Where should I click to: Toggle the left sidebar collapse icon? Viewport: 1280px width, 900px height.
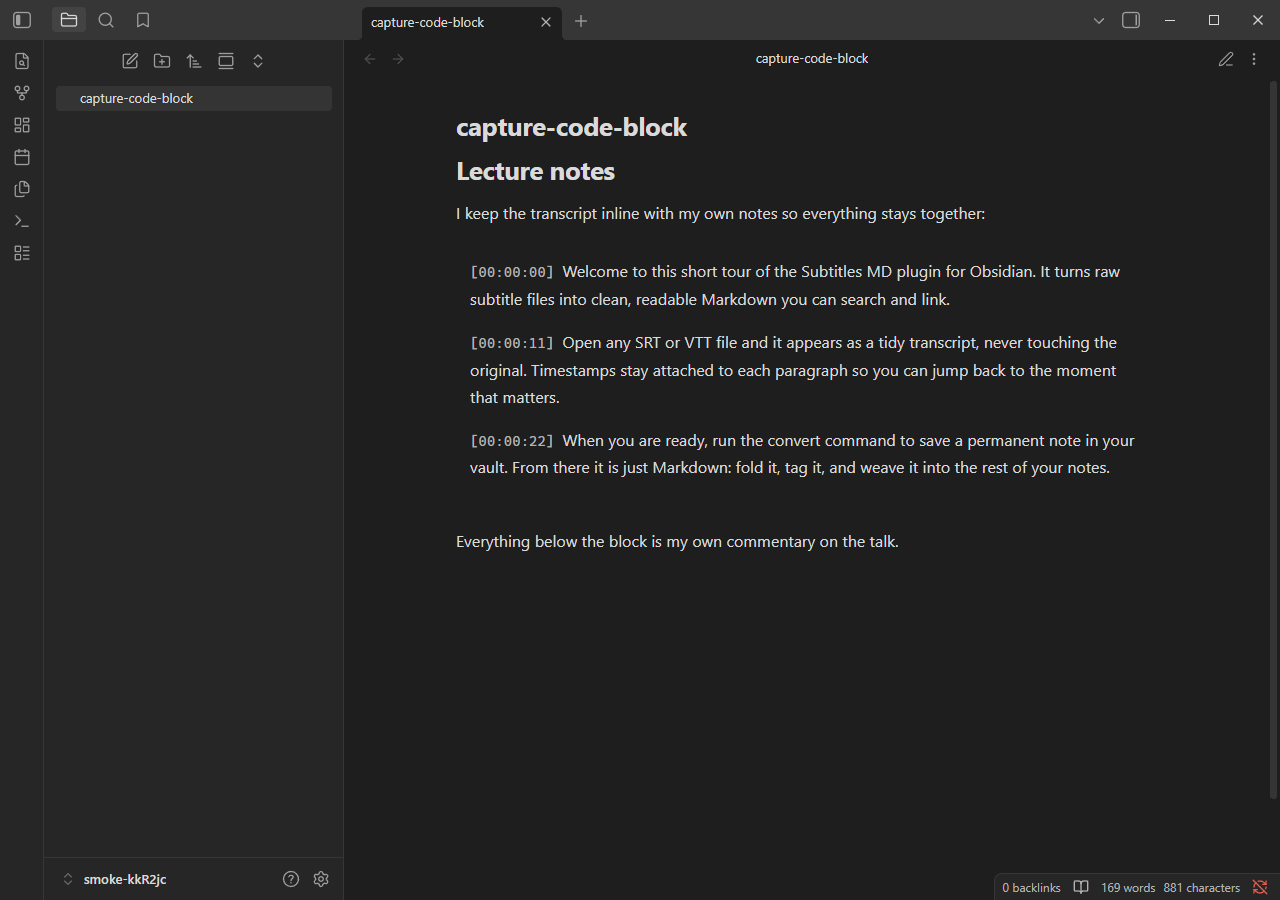(22, 20)
